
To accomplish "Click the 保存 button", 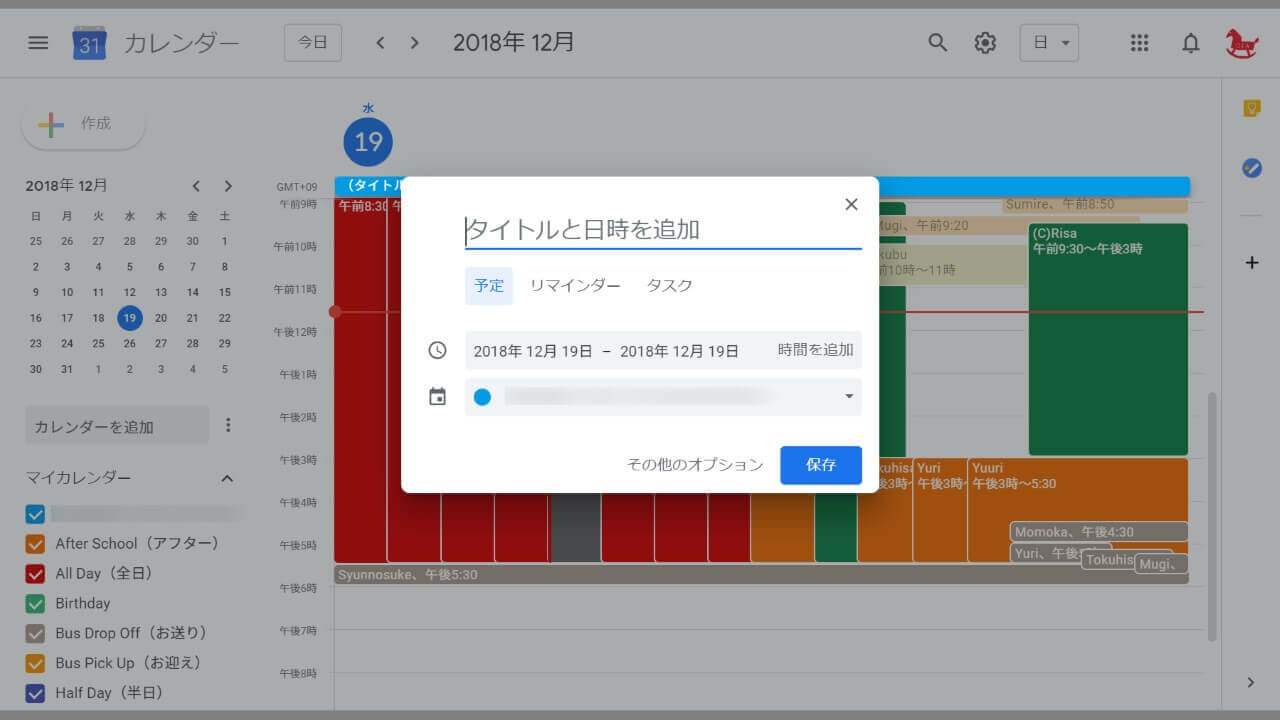I will (820, 465).
